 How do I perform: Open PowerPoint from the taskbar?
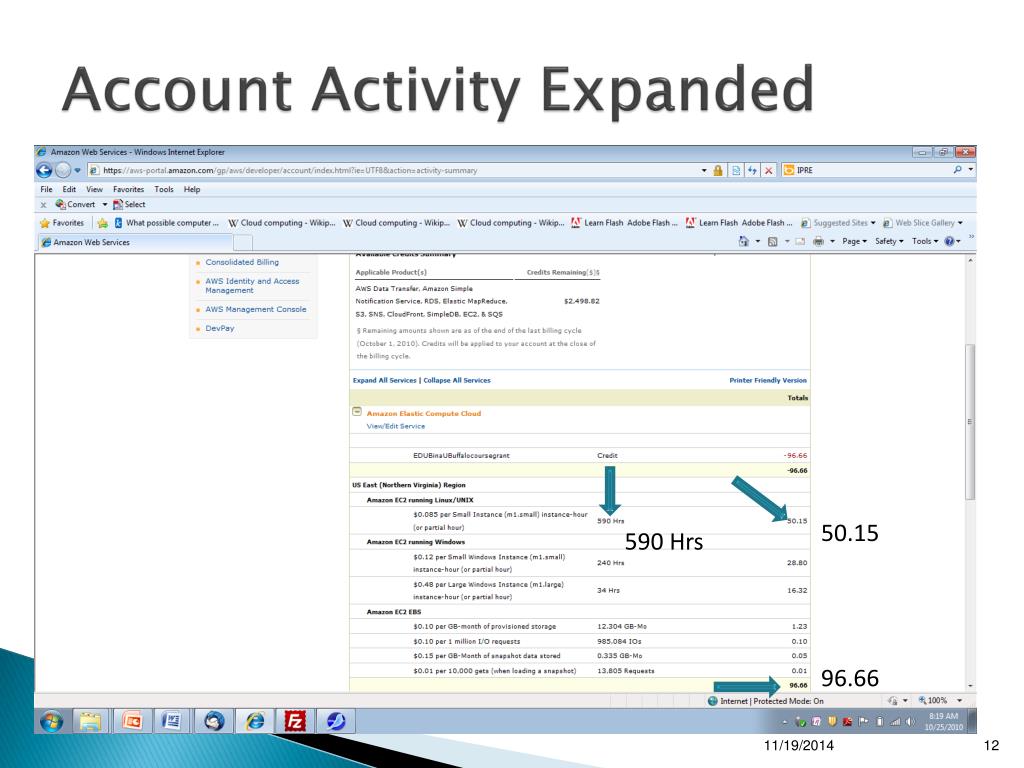[x=132, y=722]
